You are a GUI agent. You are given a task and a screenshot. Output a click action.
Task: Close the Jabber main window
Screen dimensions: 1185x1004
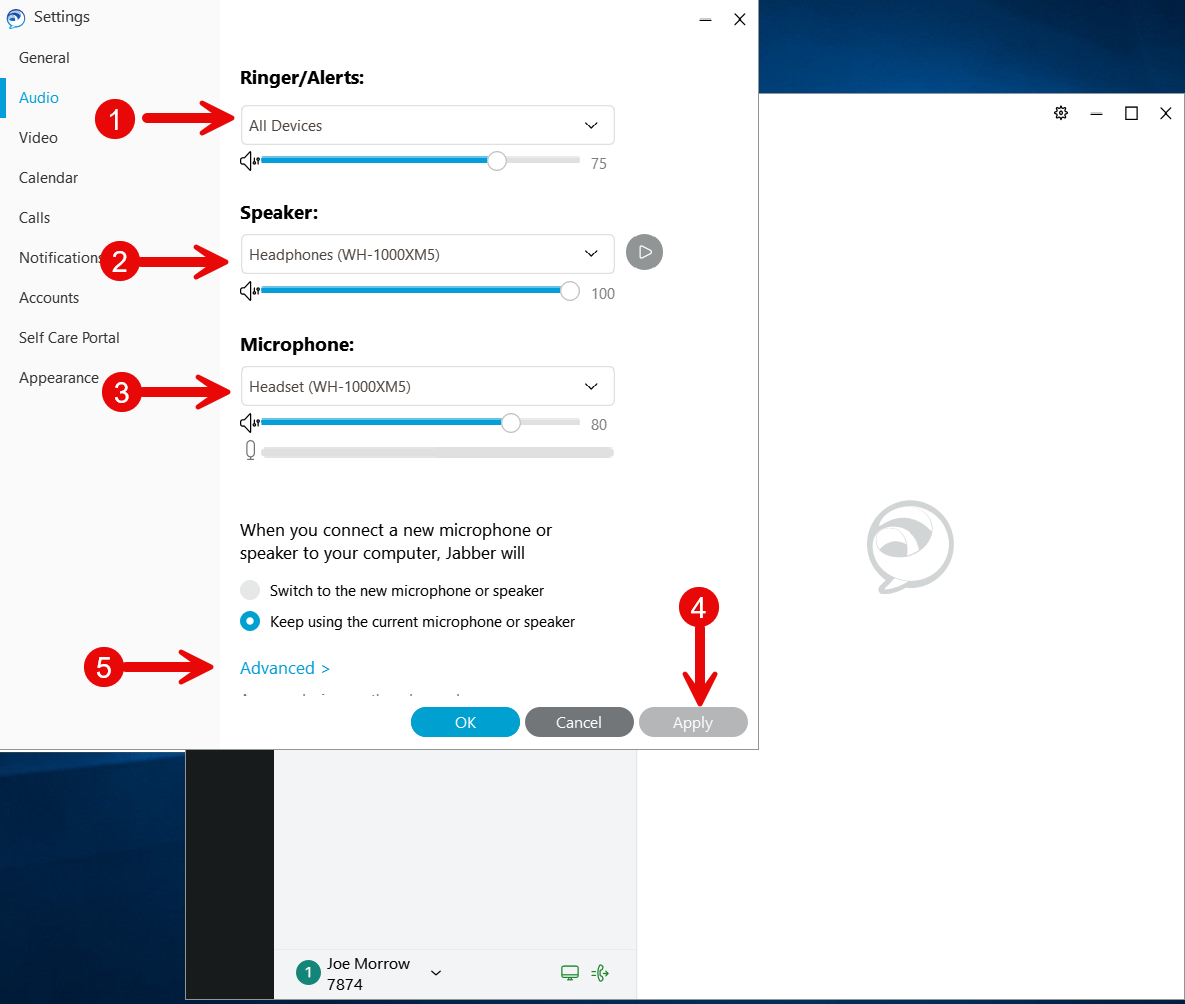point(1165,113)
